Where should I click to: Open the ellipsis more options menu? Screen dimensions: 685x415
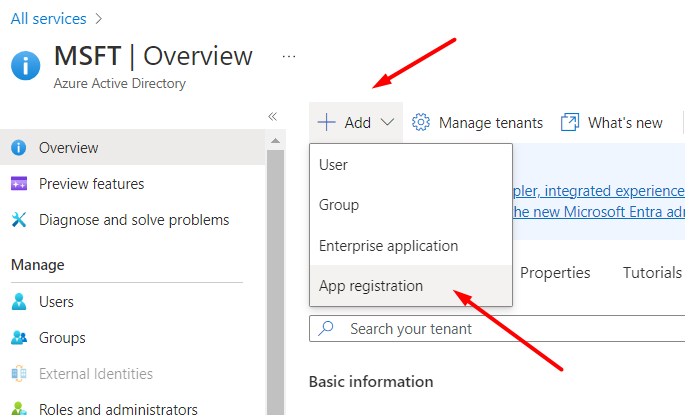[x=289, y=56]
